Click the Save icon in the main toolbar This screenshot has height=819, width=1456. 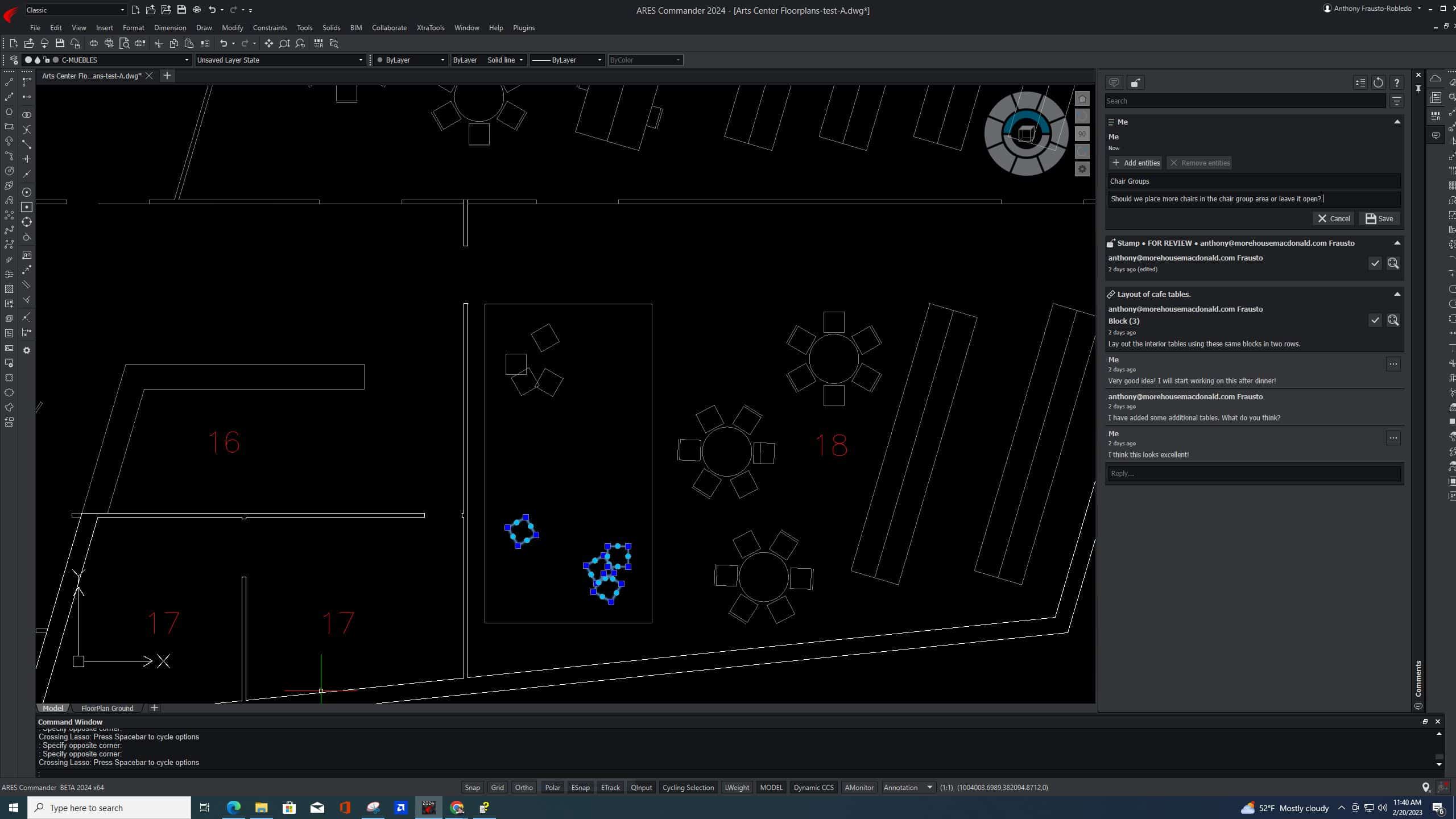60,43
